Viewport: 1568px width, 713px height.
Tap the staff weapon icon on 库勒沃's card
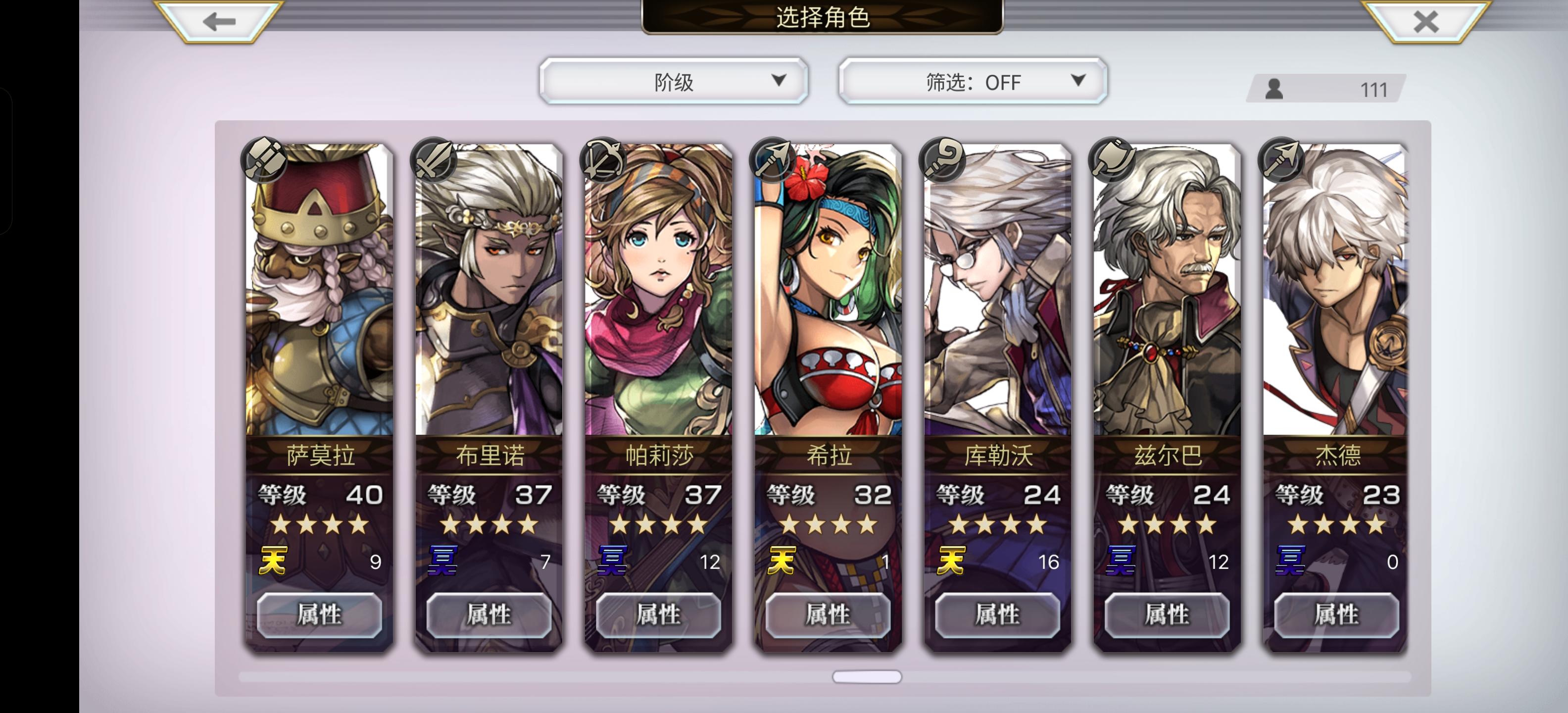click(943, 160)
